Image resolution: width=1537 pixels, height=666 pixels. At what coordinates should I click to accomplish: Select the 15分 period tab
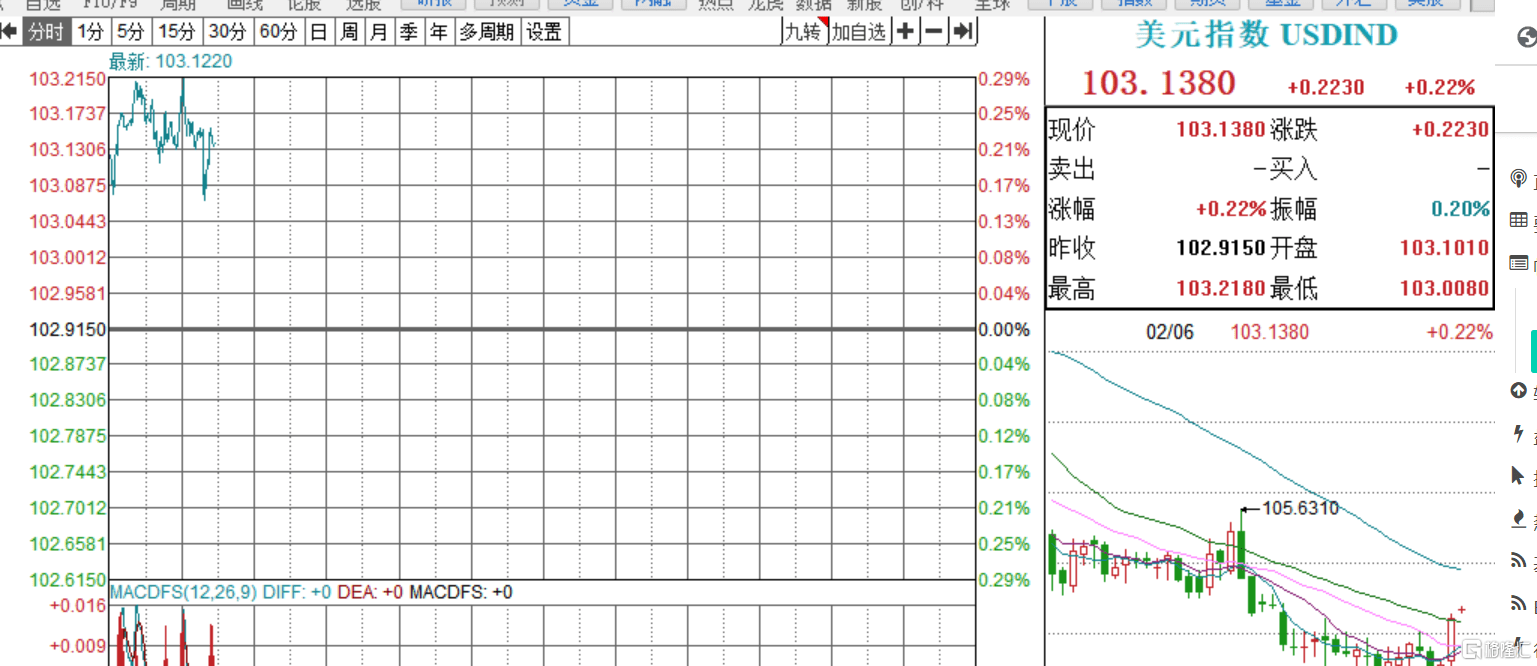click(x=177, y=32)
